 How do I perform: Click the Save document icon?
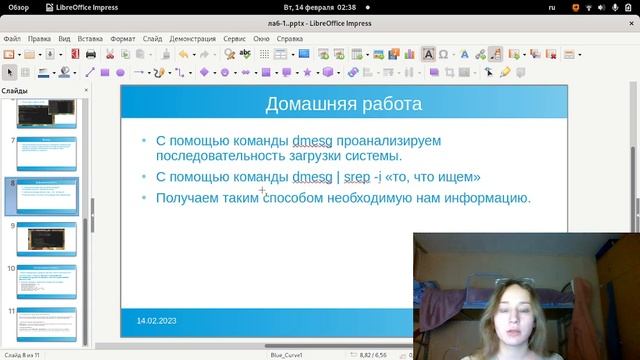[50, 54]
